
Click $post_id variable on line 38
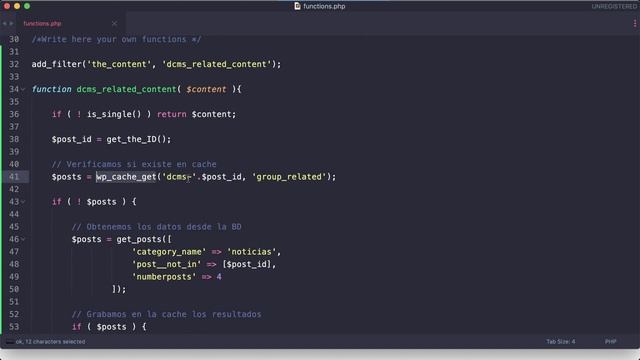tap(71, 139)
